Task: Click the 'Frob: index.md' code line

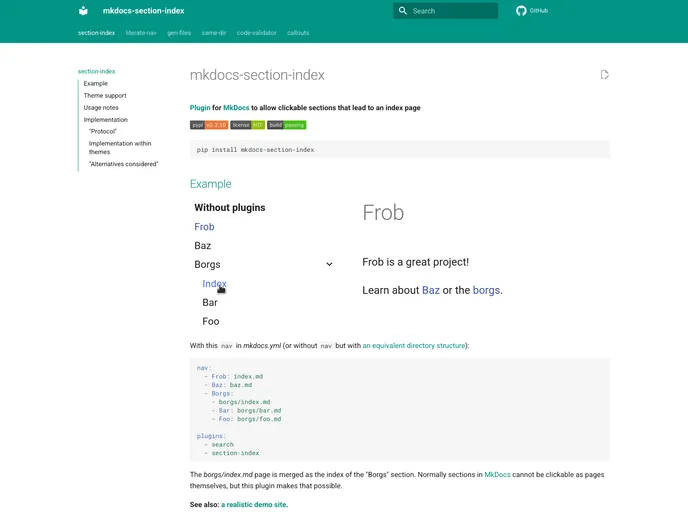Action: pos(233,376)
